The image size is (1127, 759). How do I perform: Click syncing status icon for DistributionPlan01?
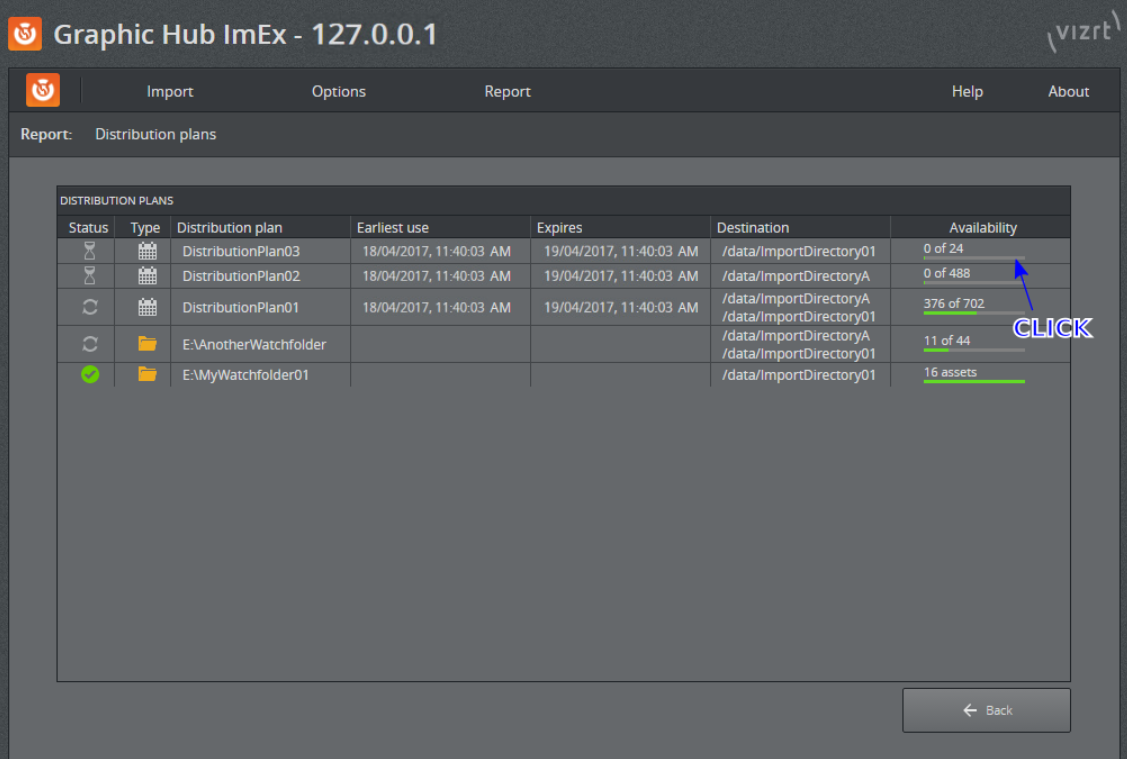click(x=90, y=307)
